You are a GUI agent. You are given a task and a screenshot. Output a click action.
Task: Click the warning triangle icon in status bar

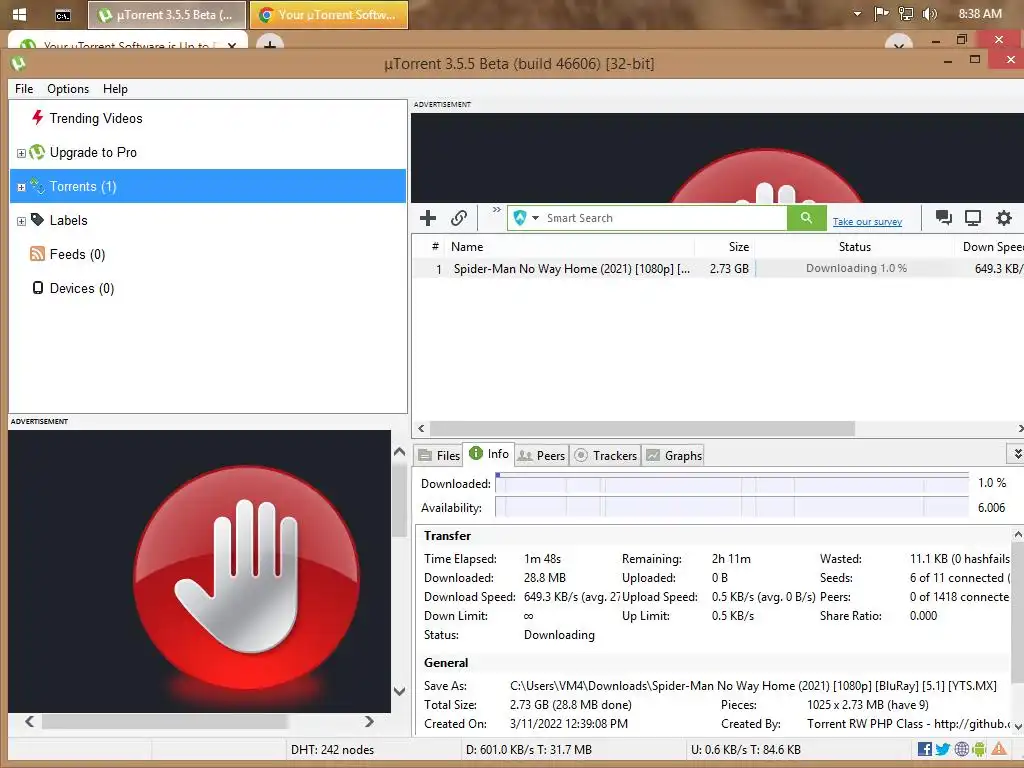[x=999, y=748]
